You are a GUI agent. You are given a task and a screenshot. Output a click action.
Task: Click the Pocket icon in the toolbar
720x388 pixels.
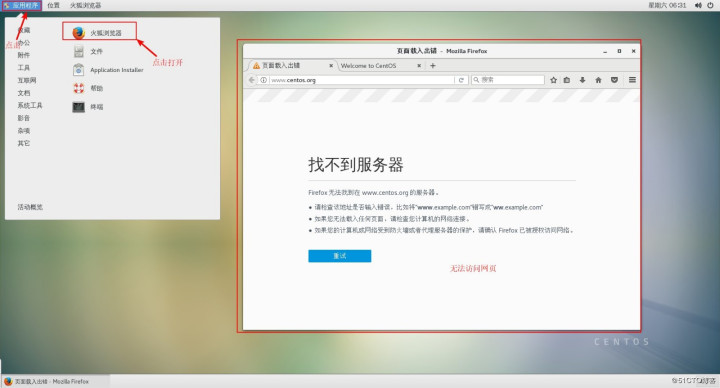tap(614, 80)
